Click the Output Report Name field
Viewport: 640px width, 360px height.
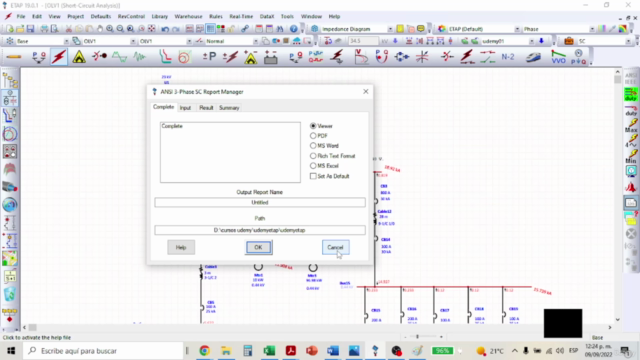260,202
